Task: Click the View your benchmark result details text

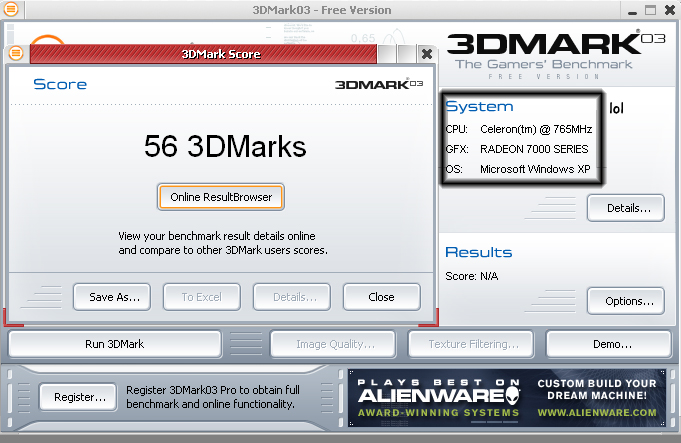Action: (223, 243)
